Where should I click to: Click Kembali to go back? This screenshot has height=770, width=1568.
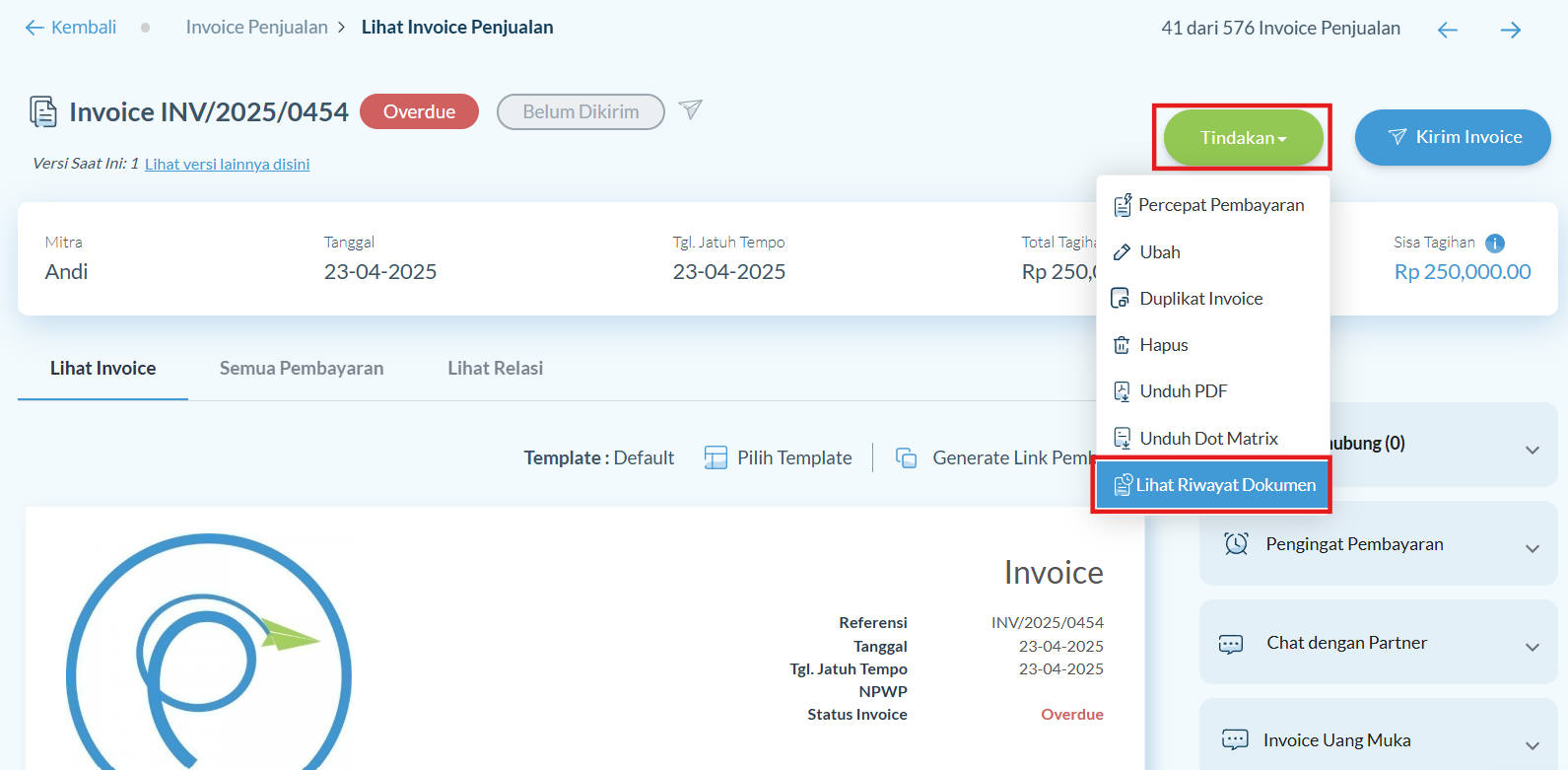(x=71, y=28)
